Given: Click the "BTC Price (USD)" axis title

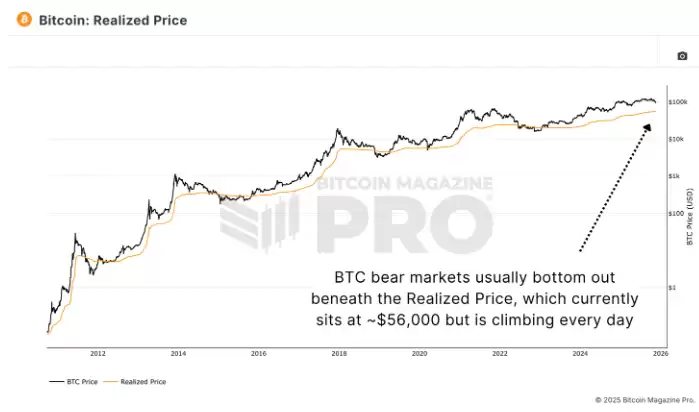Looking at the screenshot, I should point(689,218).
